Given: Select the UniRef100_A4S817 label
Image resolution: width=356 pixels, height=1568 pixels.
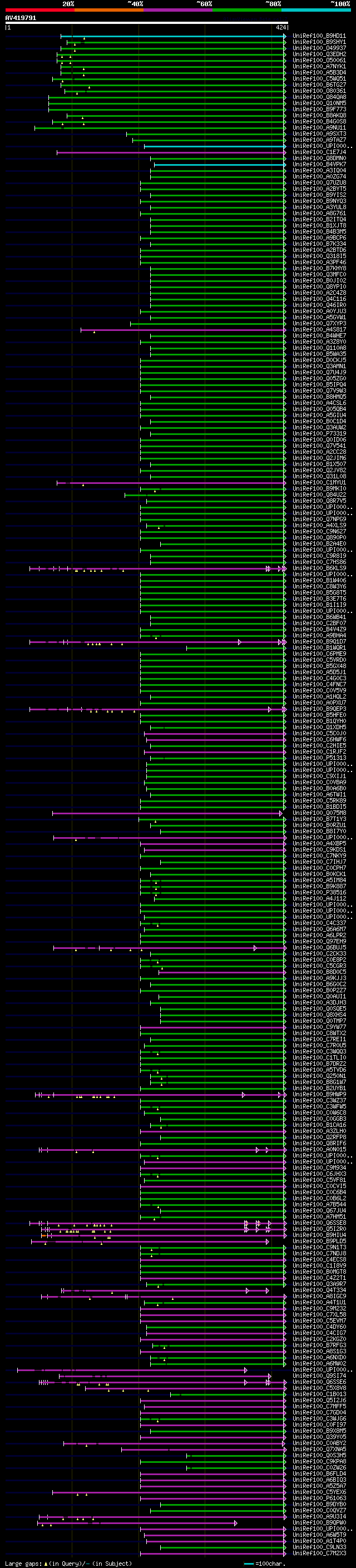Looking at the screenshot, I should click(x=319, y=329).
